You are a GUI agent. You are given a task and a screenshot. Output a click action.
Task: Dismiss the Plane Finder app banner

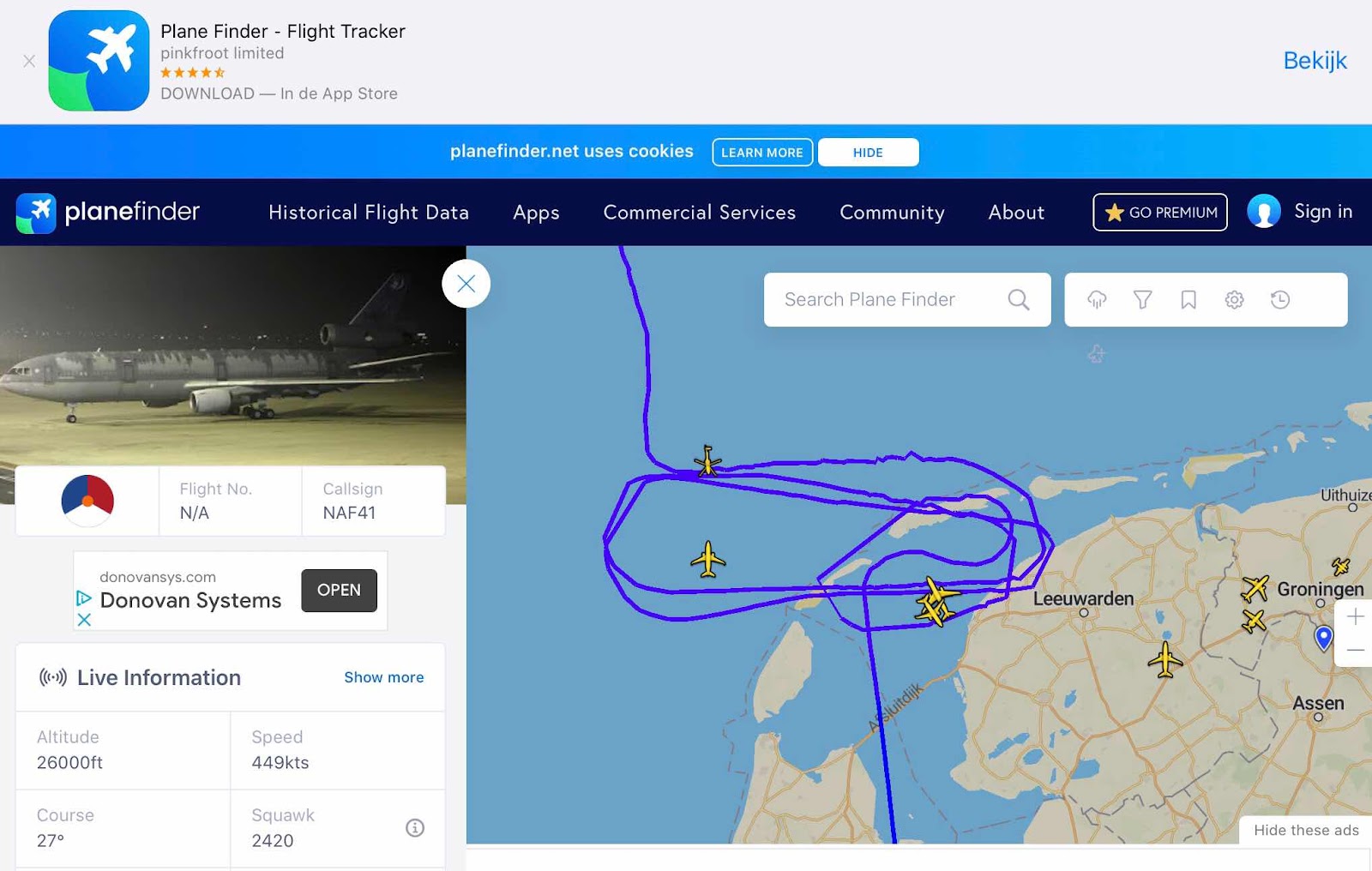29,61
